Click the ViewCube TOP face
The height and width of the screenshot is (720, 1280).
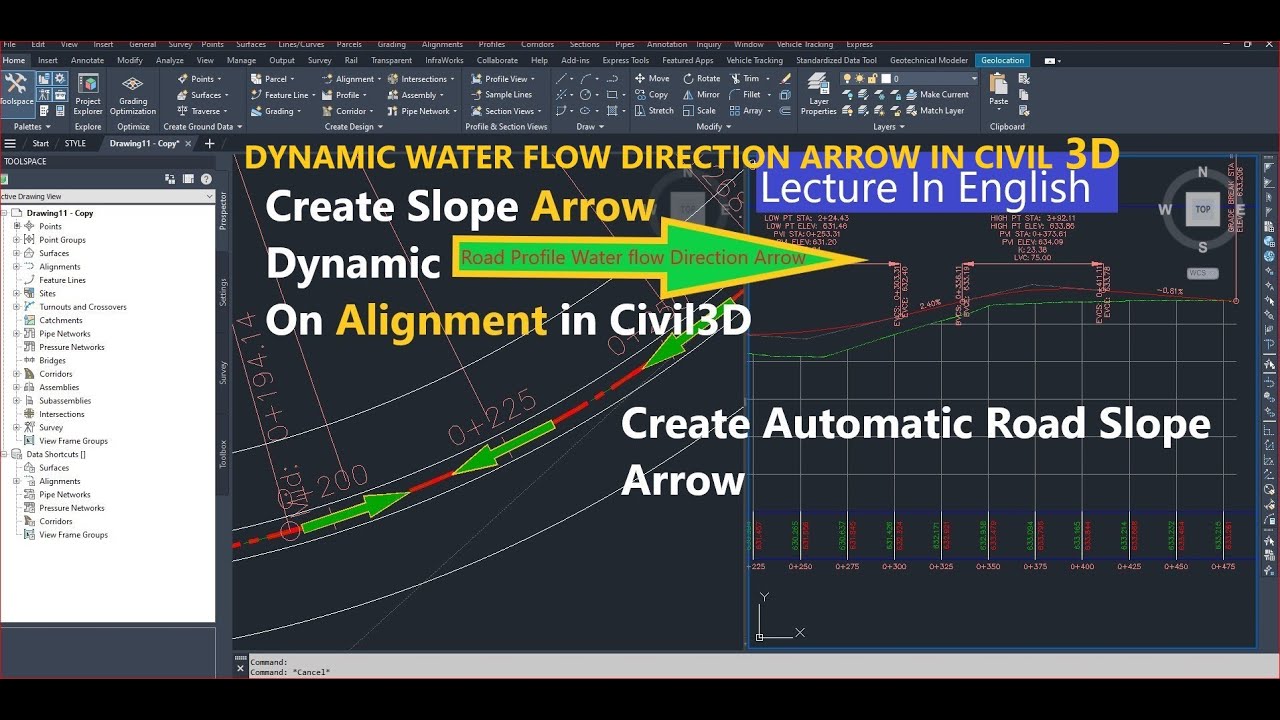(1203, 210)
